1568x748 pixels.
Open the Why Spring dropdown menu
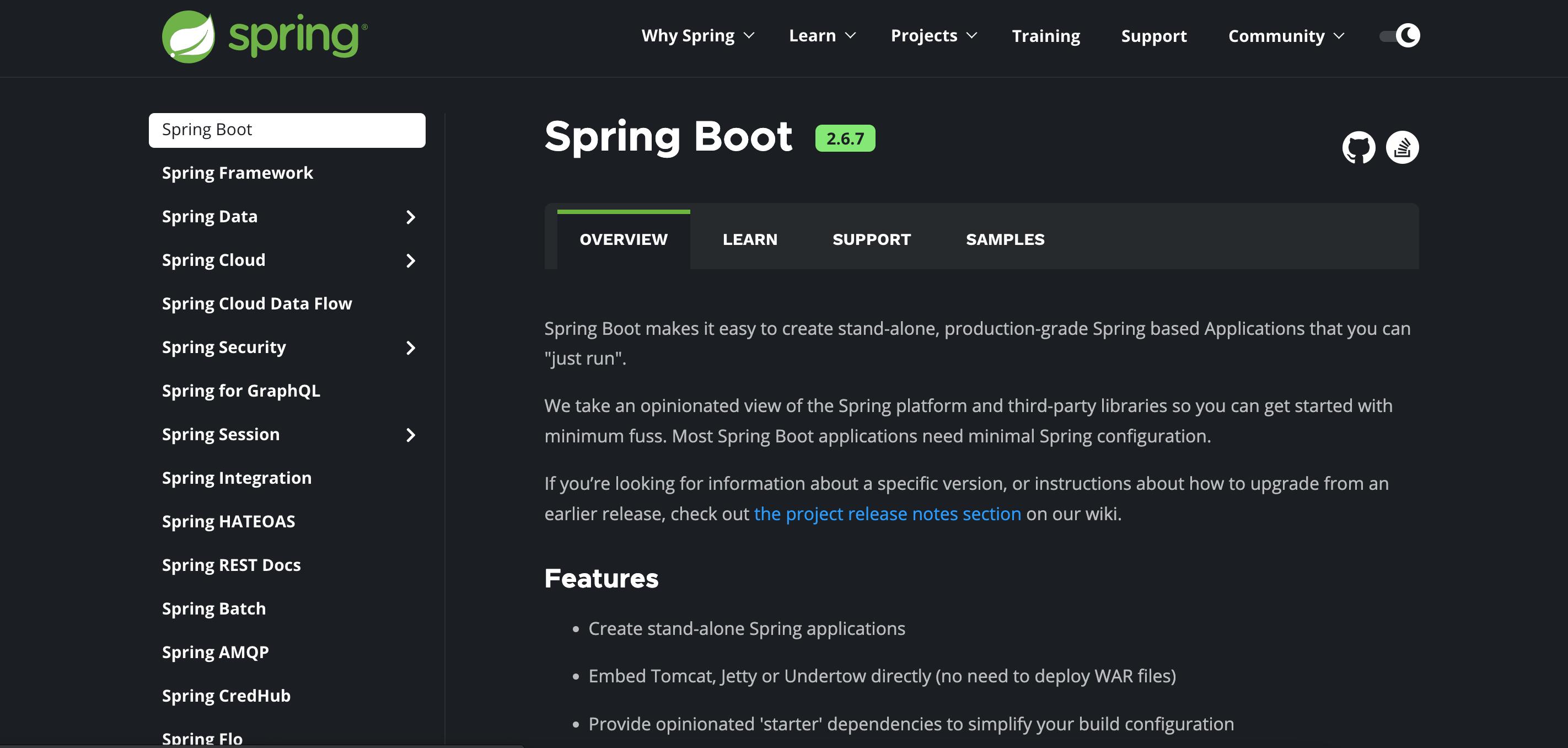coord(697,35)
